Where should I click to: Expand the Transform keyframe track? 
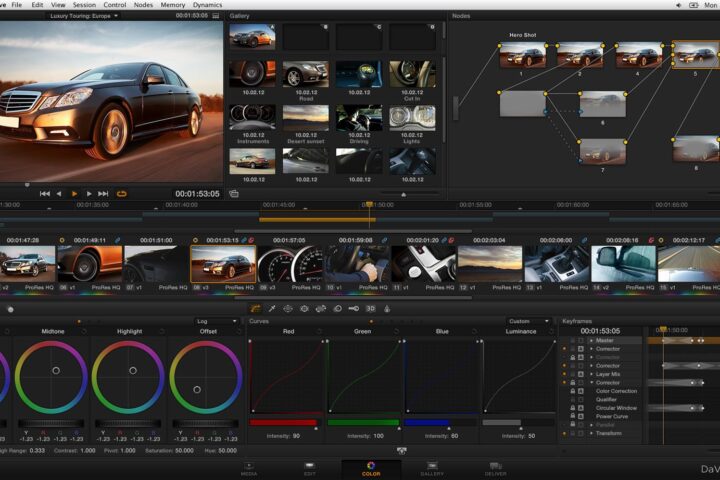(x=591, y=433)
